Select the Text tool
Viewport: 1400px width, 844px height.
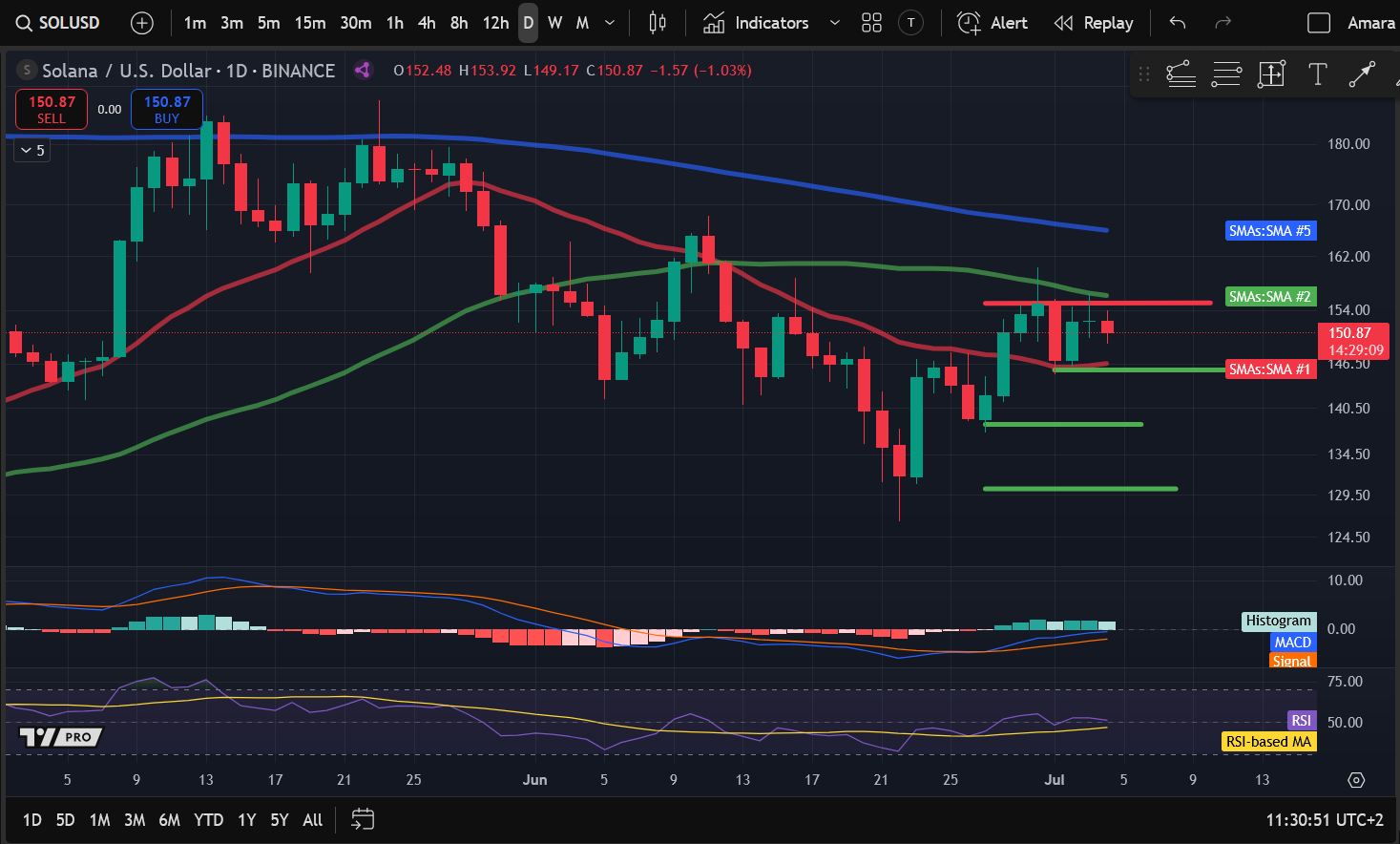click(1317, 74)
